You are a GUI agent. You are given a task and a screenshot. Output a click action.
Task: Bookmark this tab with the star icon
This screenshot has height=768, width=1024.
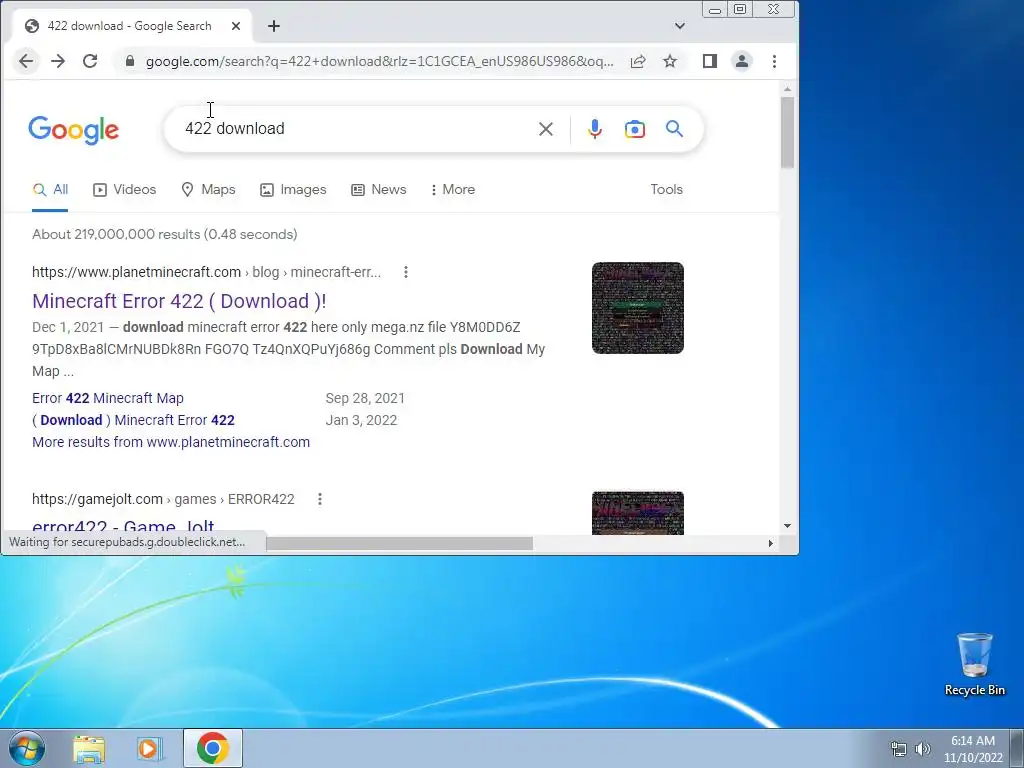click(670, 61)
